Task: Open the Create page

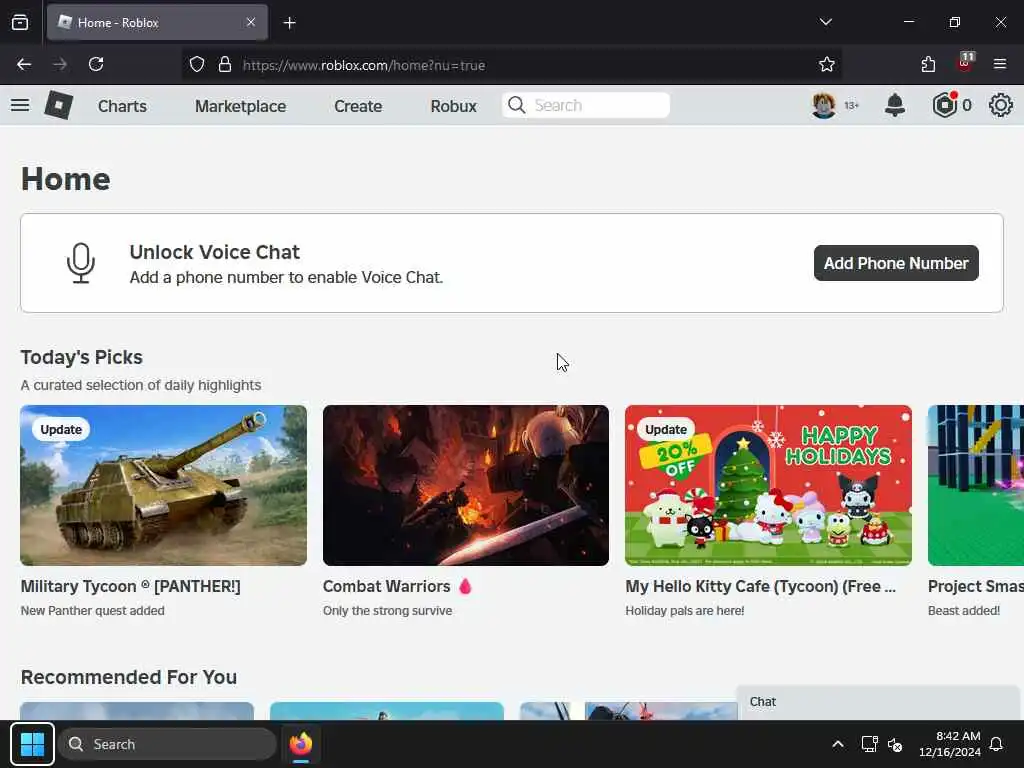Action: 358,106
